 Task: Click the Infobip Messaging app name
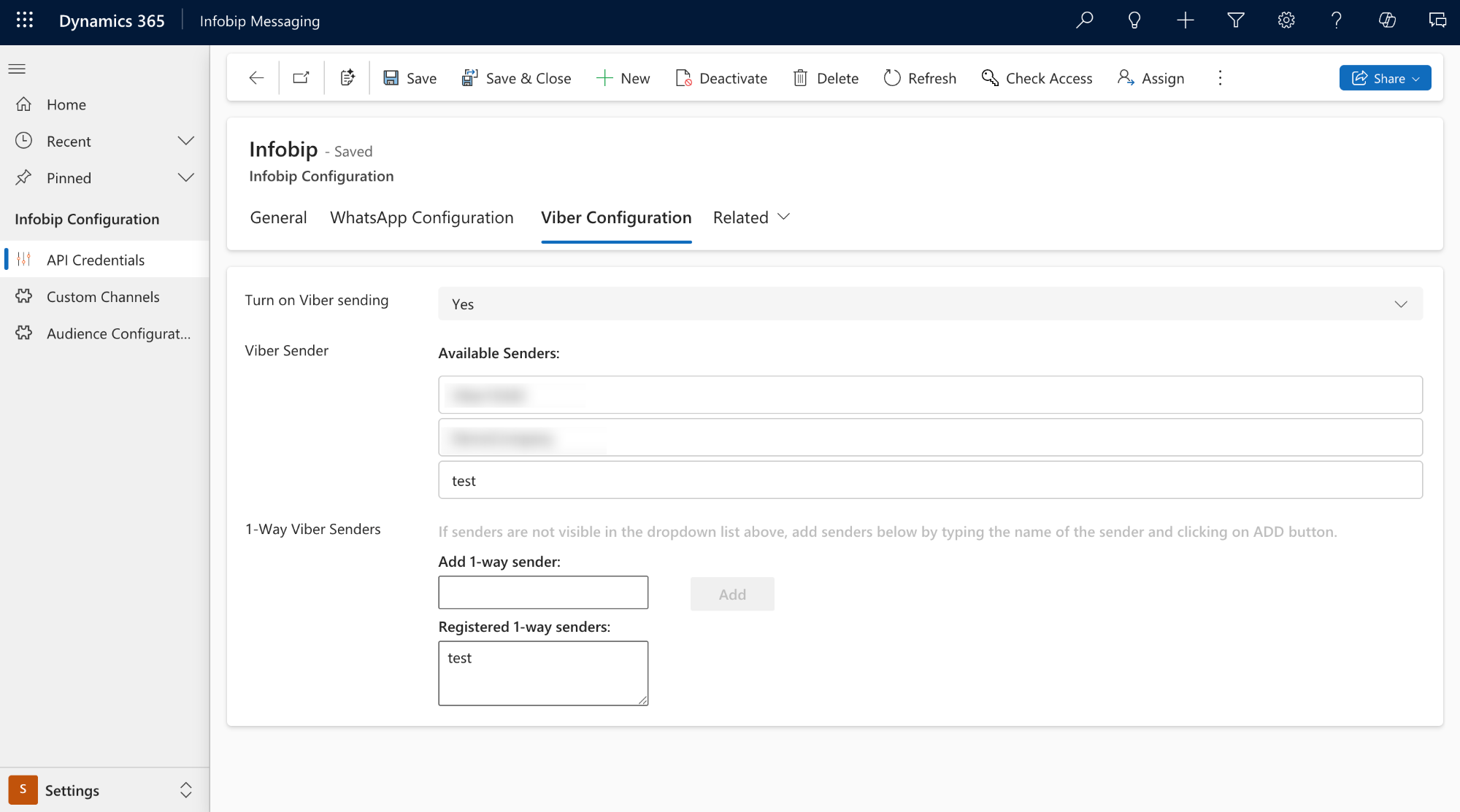click(x=260, y=20)
